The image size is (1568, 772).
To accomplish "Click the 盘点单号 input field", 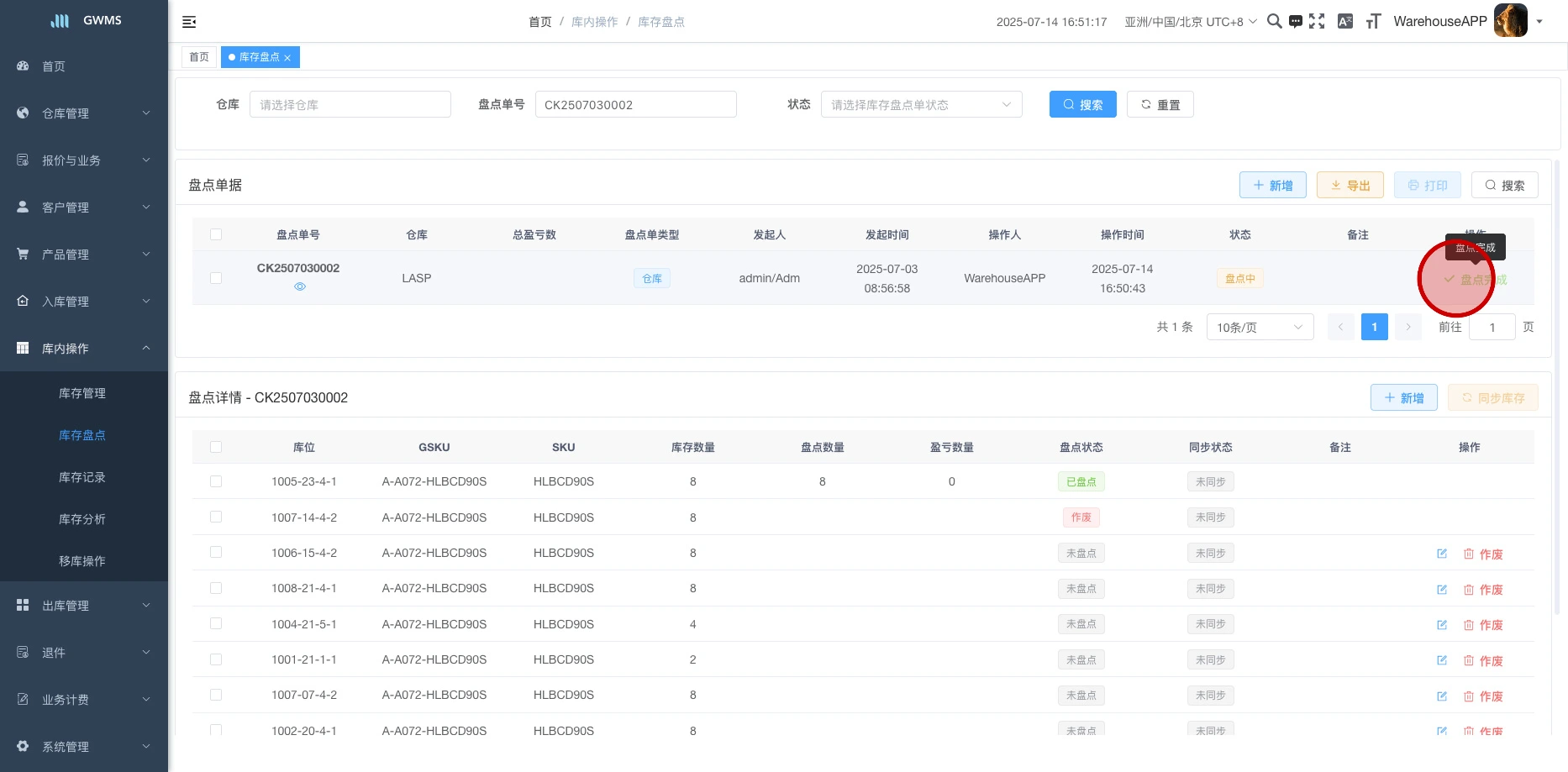I will tap(635, 105).
